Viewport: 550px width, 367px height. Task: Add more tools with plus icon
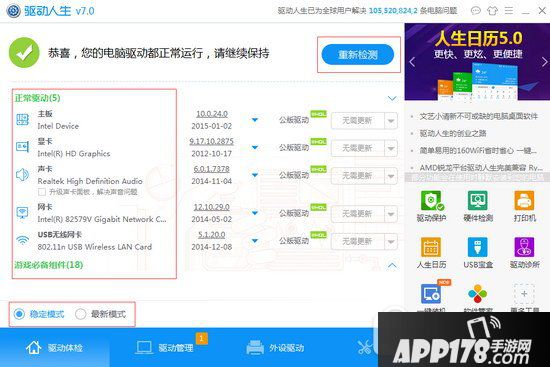coord(524,294)
